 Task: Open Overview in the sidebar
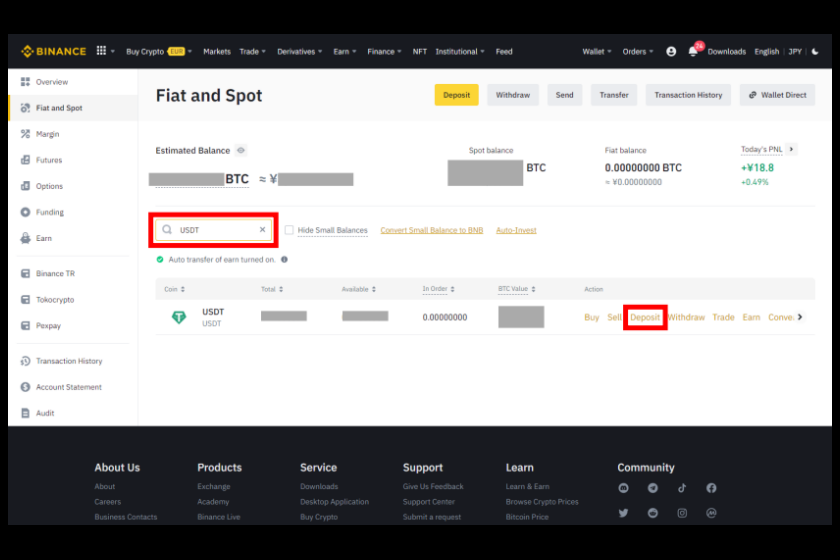[73, 82]
